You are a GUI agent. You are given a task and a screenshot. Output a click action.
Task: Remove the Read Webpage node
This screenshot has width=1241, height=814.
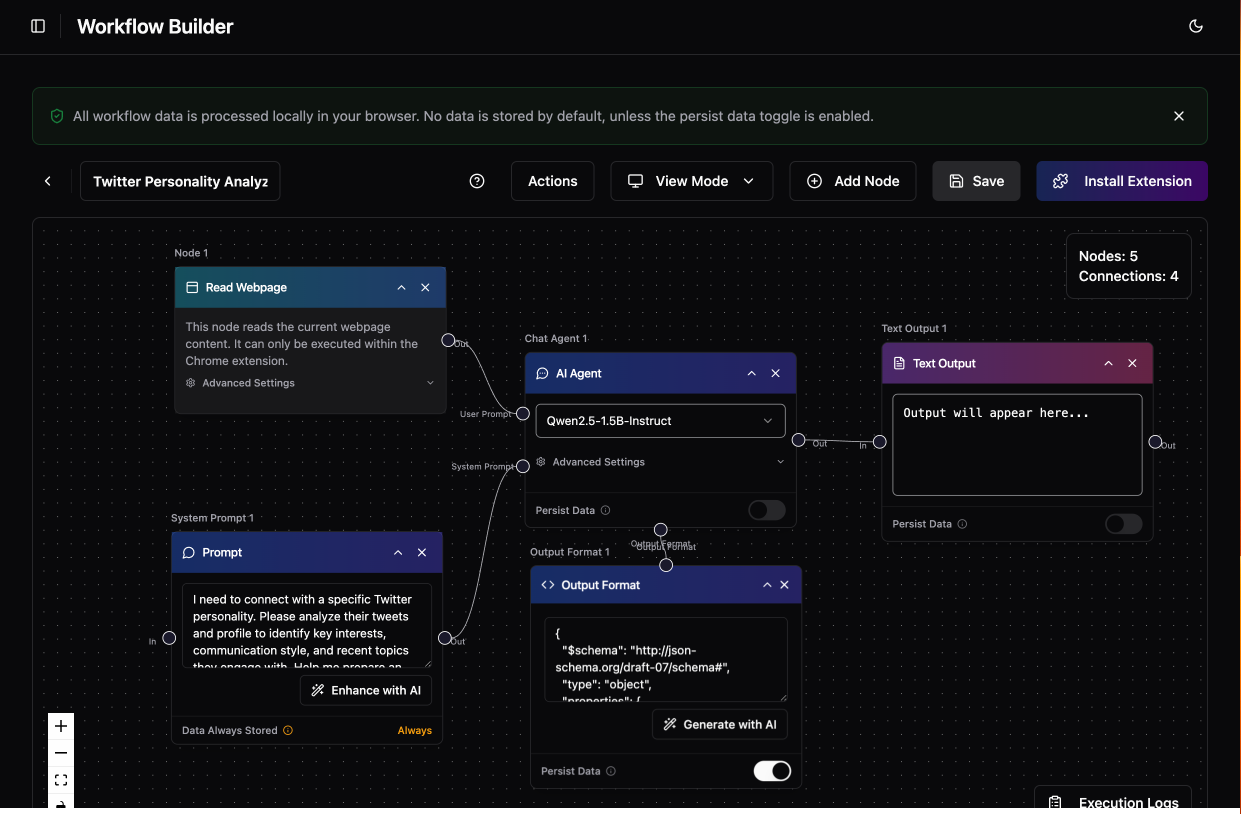pyautogui.click(x=425, y=287)
